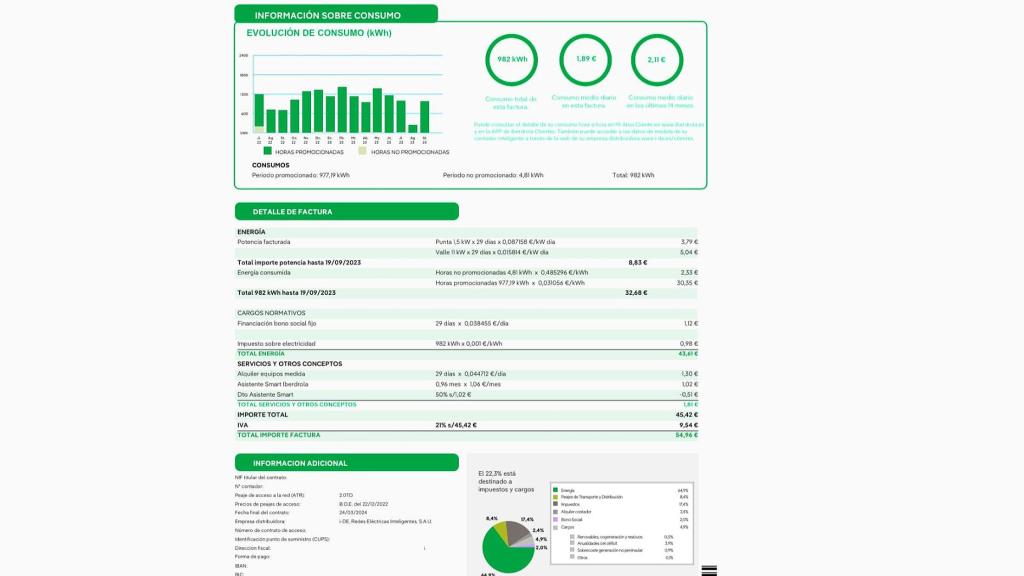
Task: Click the '32,68 €' energy total
Action: [x=636, y=293]
